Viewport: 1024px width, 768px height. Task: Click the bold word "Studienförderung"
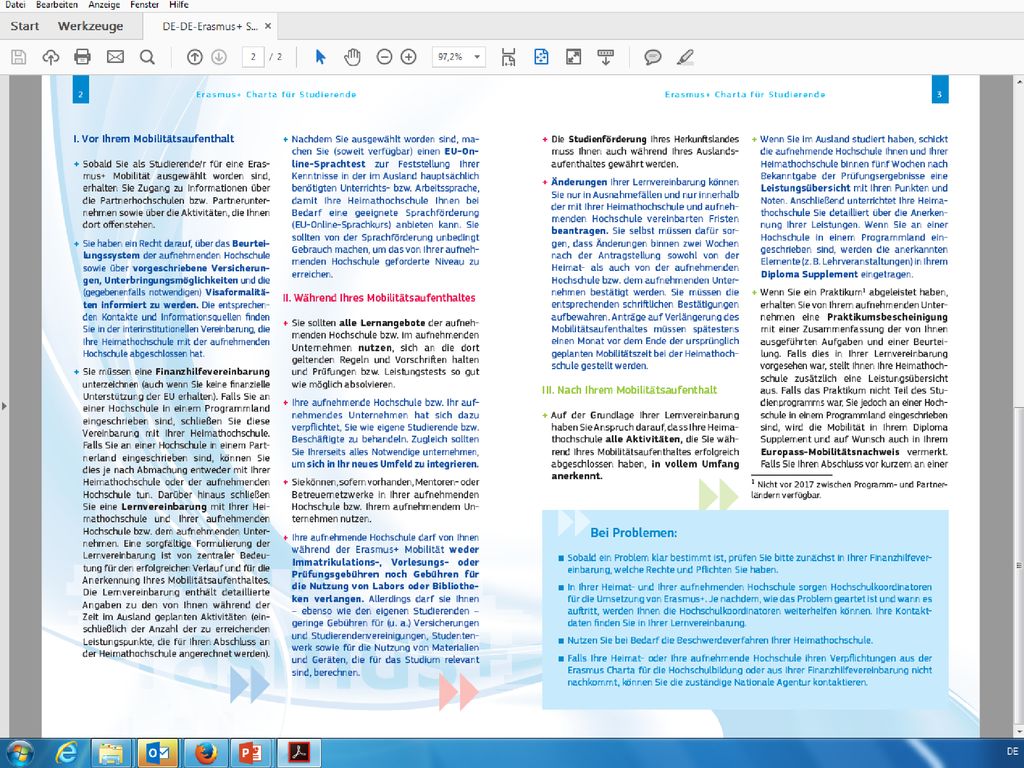pos(607,139)
